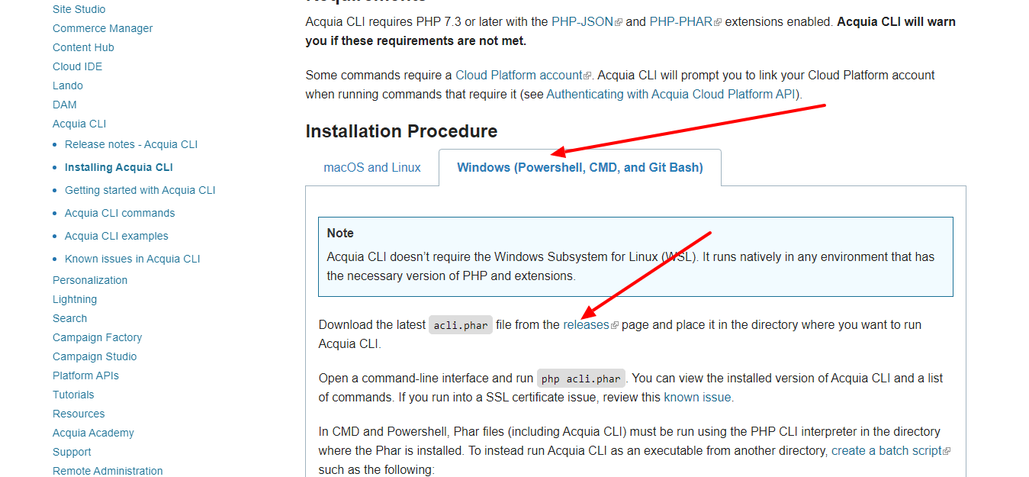The width and height of the screenshot is (1029, 477).
Task: Open Cloud IDE in sidebar
Action: pos(77,67)
